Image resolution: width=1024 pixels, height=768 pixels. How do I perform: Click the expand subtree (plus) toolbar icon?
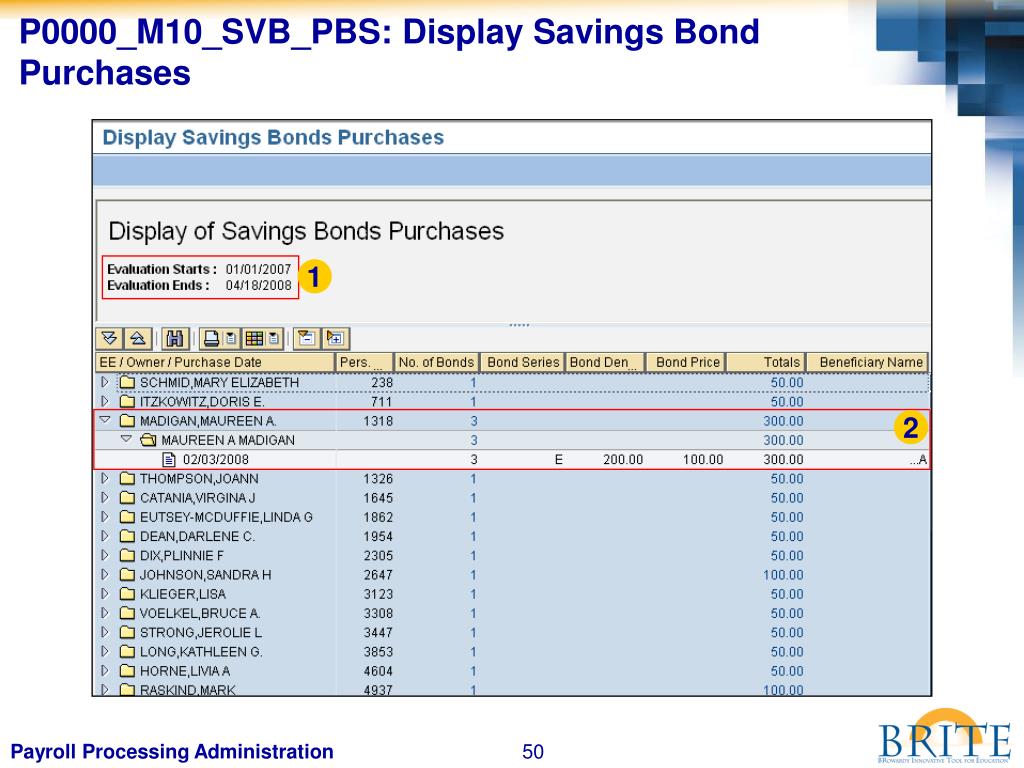click(x=335, y=338)
